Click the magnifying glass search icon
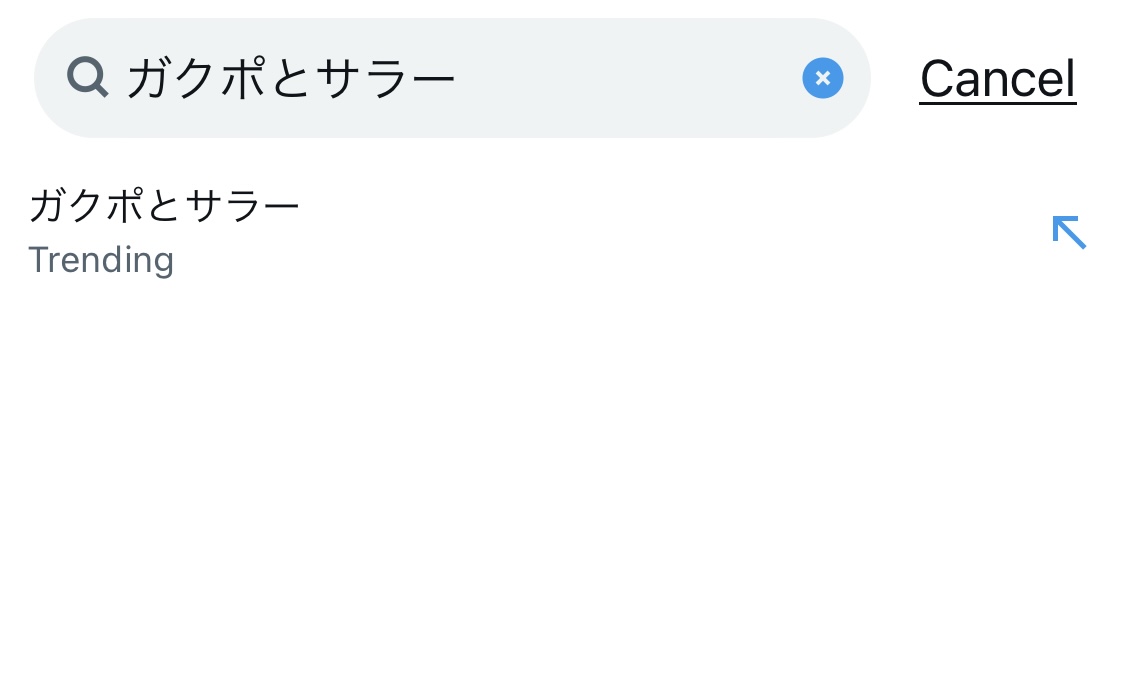 [x=88, y=77]
